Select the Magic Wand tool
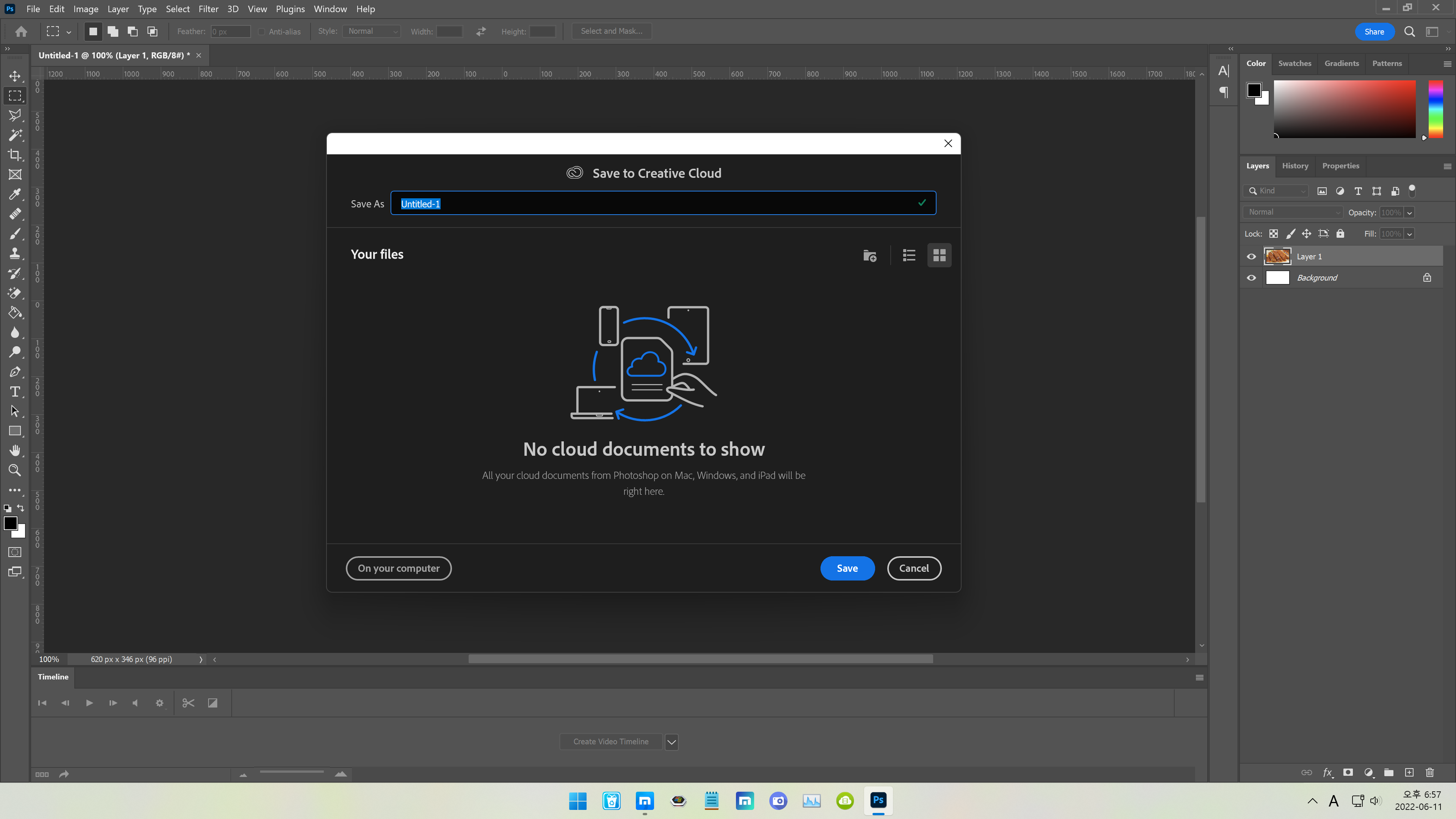 (15, 135)
